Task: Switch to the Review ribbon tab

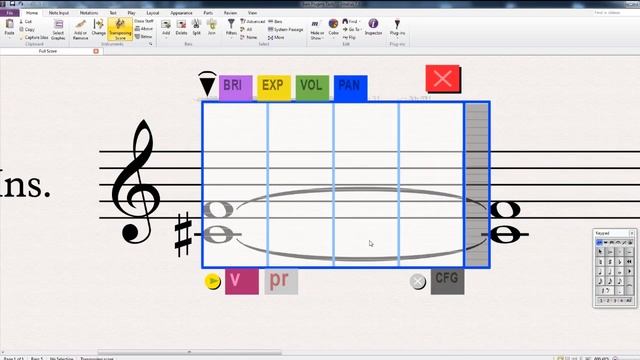Action: (x=230, y=13)
